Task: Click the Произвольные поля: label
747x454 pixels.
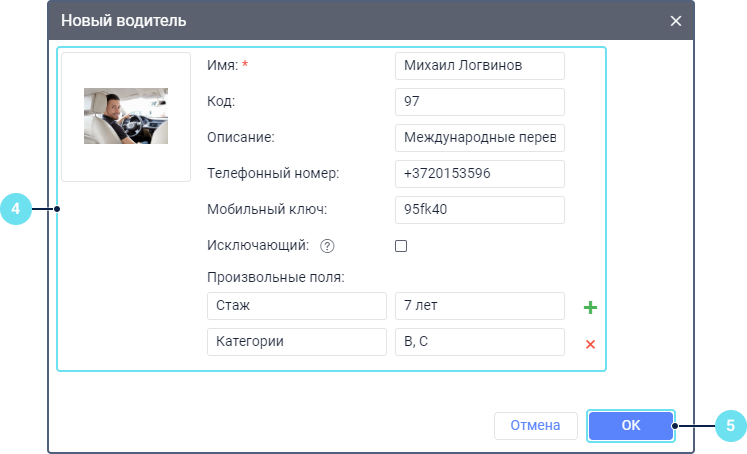Action: point(276,277)
